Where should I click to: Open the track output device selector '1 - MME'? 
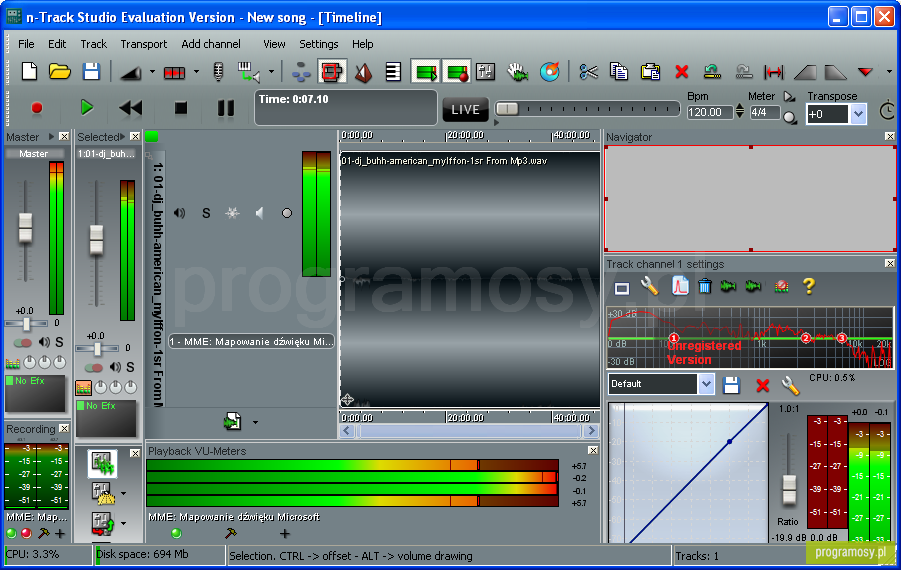(x=252, y=342)
